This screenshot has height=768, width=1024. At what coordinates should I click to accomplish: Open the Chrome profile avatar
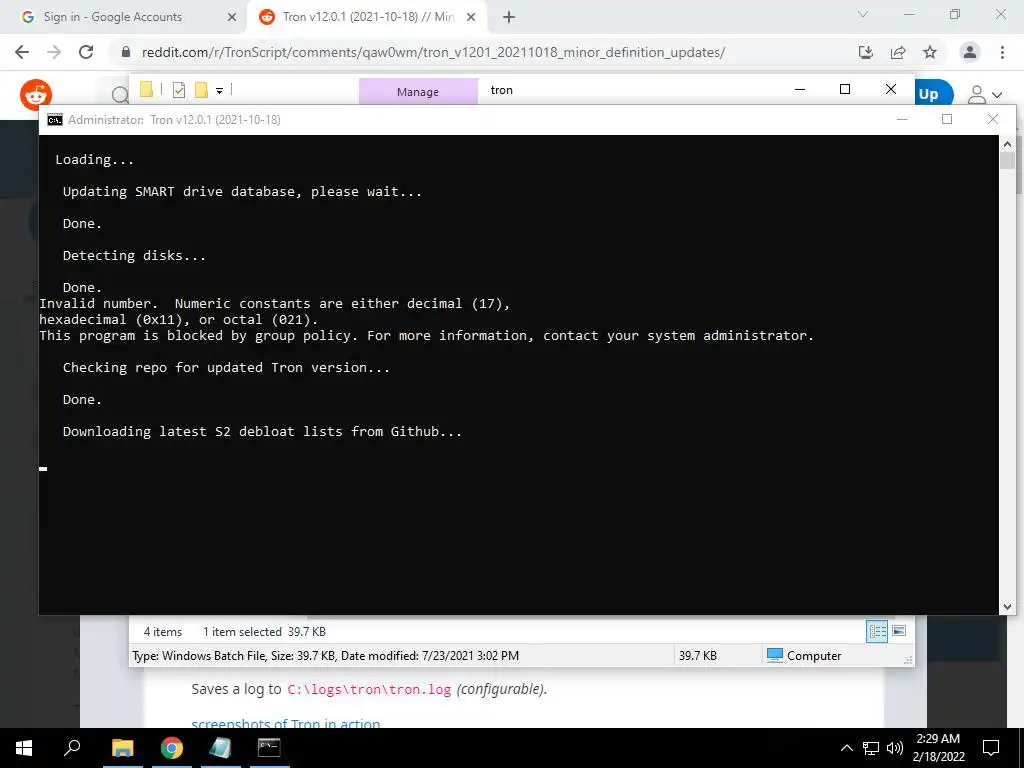tap(970, 52)
